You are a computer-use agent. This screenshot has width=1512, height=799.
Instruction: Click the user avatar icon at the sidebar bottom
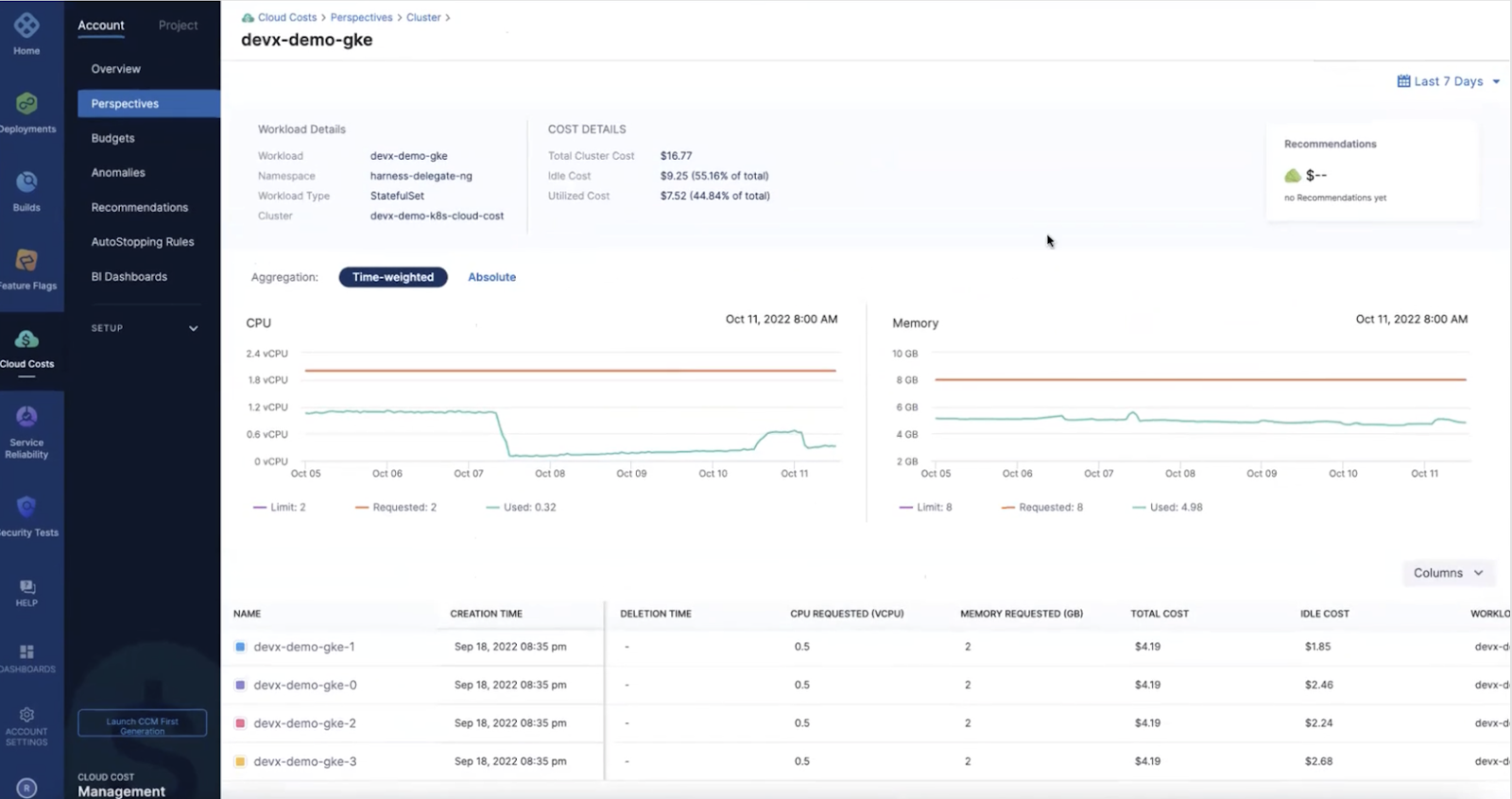coord(26,788)
